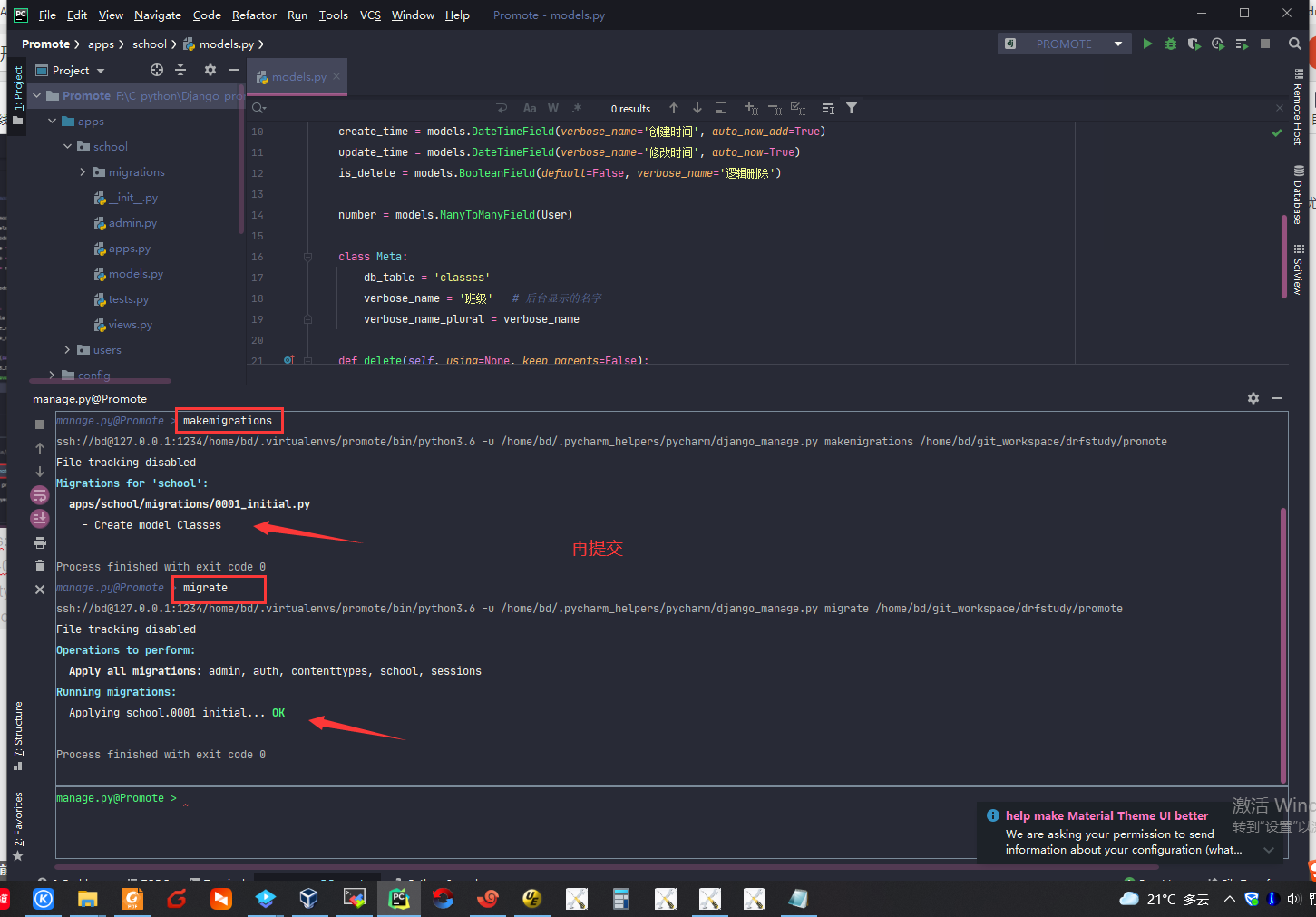
Task: Open views.py in project tree
Action: (x=123, y=324)
